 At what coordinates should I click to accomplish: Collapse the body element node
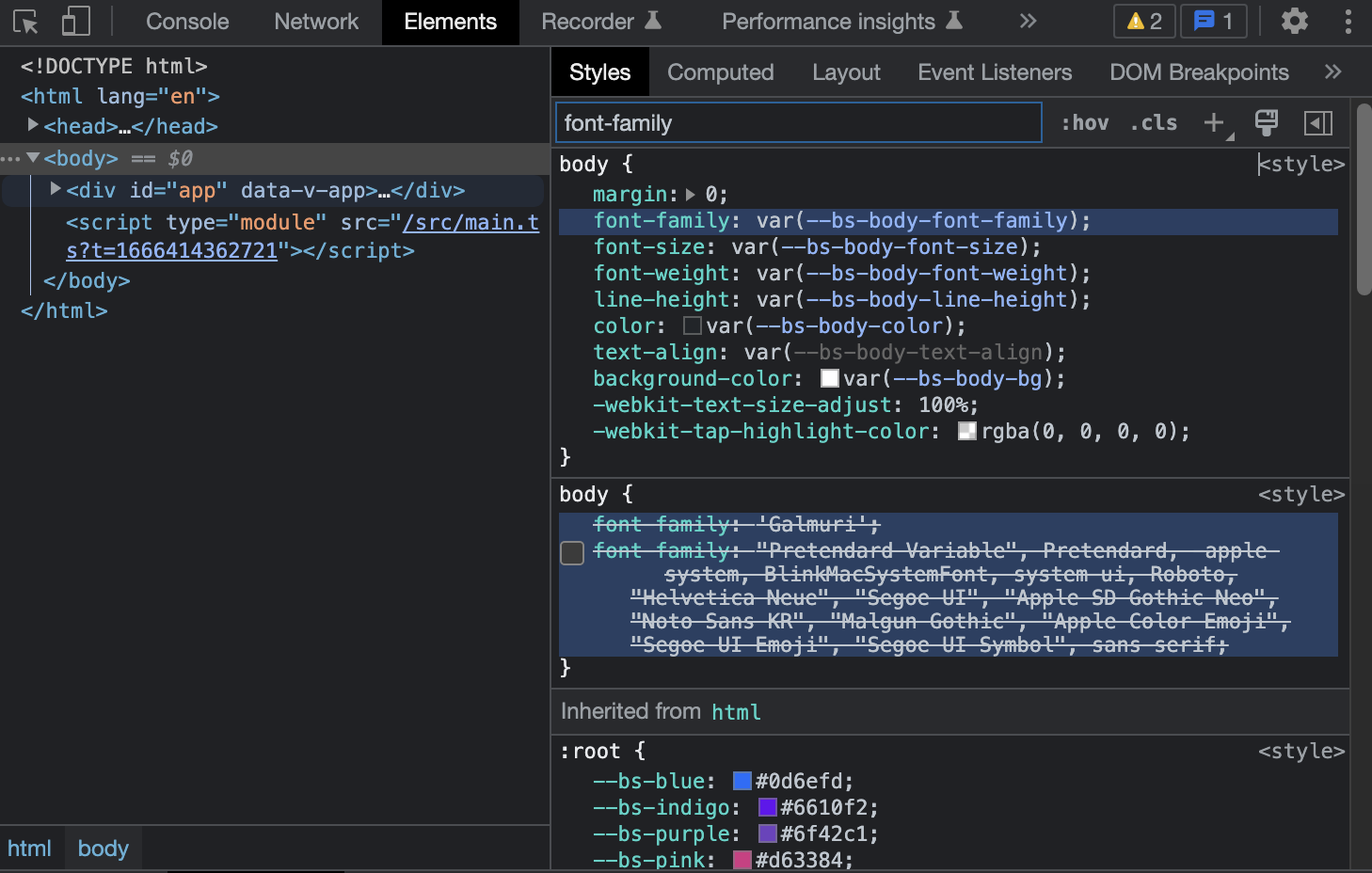coord(33,157)
